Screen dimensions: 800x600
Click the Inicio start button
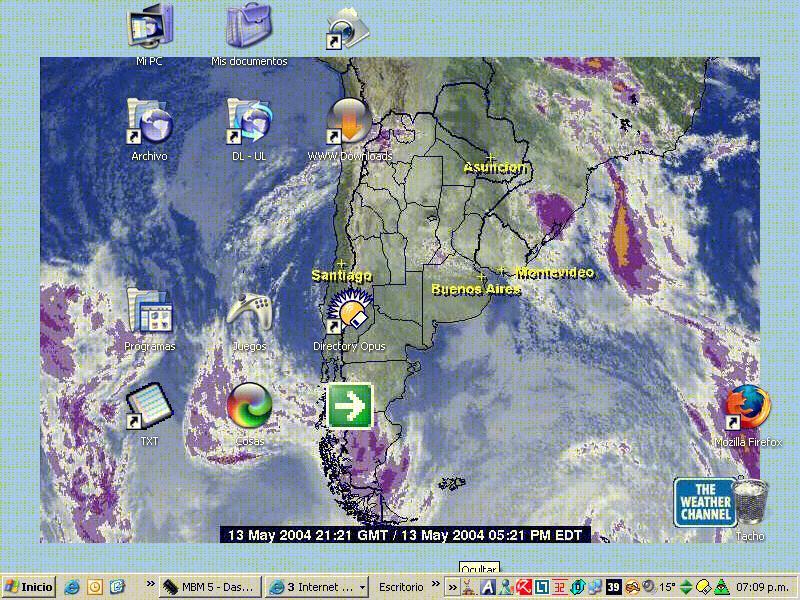pyautogui.click(x=30, y=587)
